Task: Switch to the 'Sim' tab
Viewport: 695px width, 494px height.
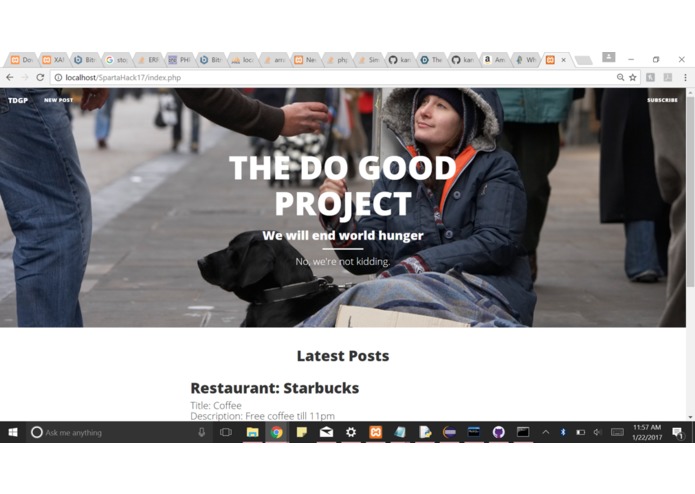Action: point(368,60)
